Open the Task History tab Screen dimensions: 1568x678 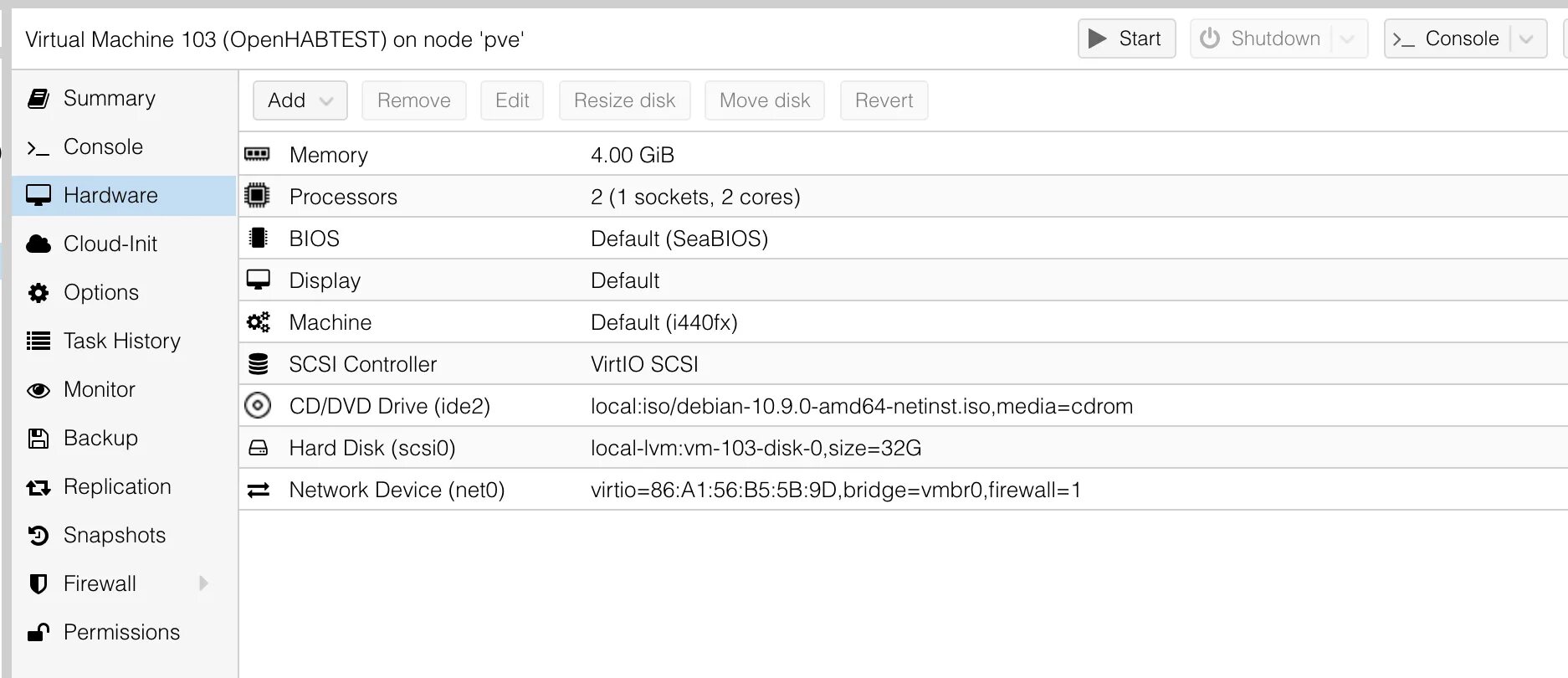[121, 341]
